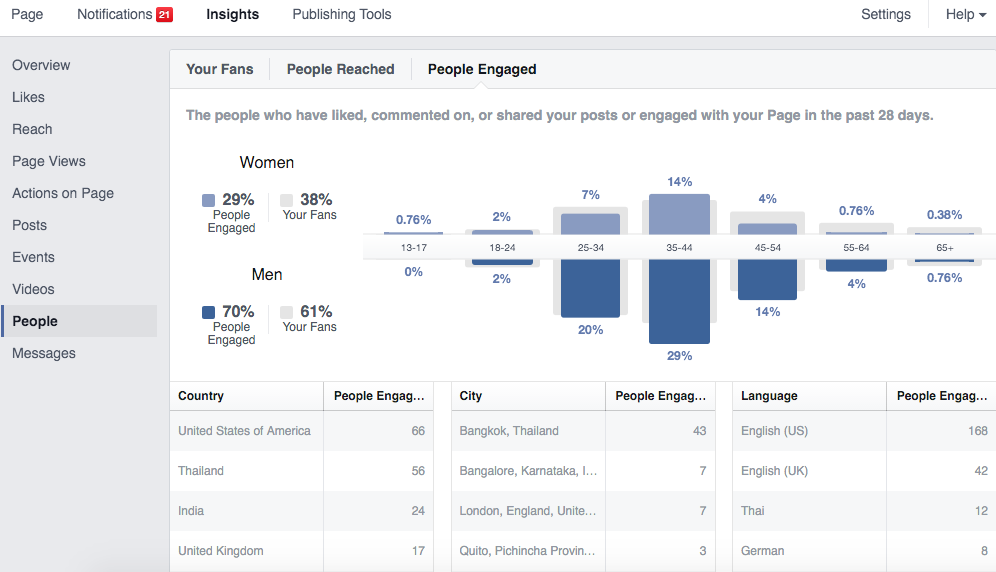Click the women 25-34 bar showing 7%

tap(590, 223)
